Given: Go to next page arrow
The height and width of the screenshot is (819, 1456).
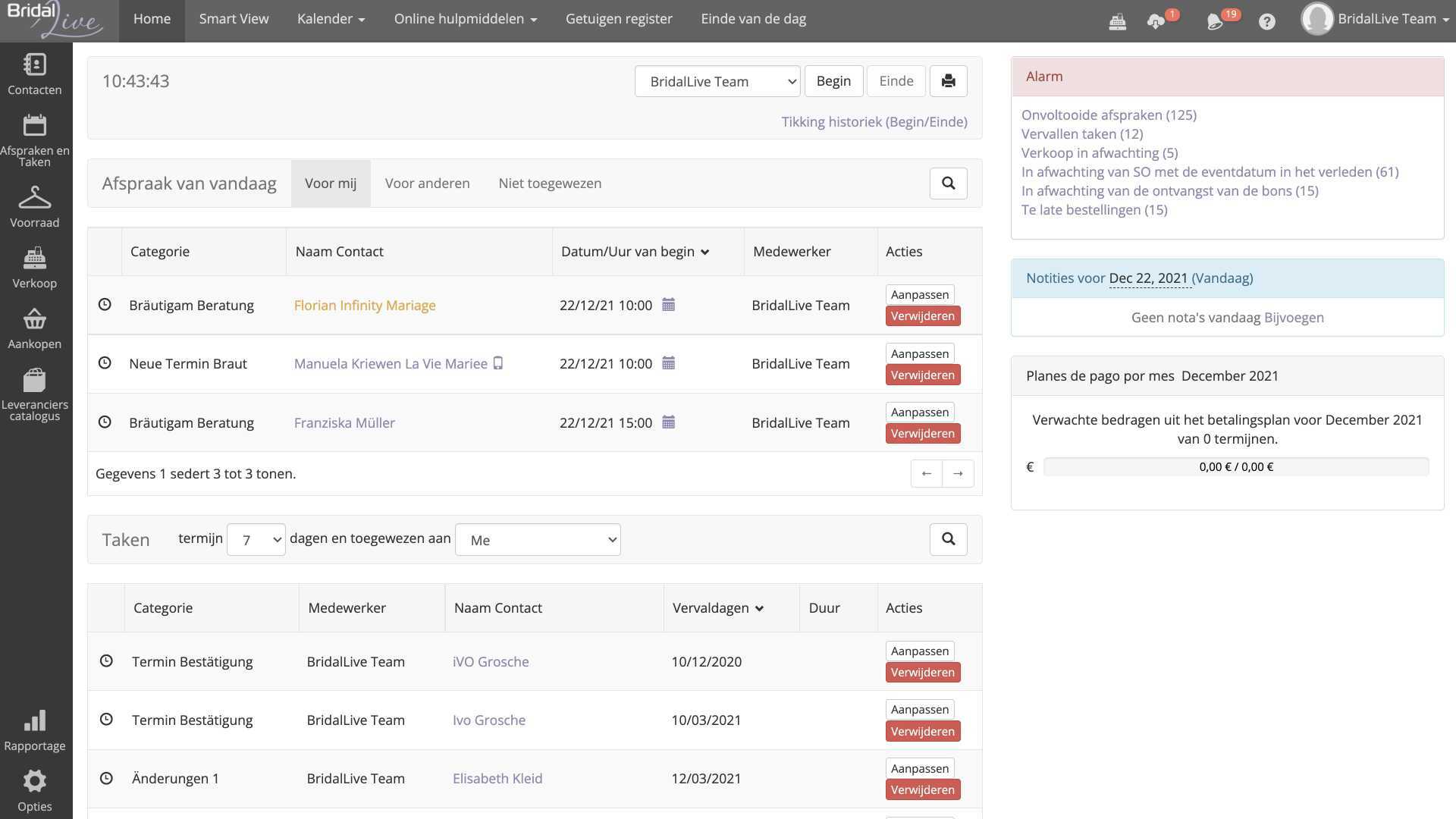Looking at the screenshot, I should [x=958, y=474].
